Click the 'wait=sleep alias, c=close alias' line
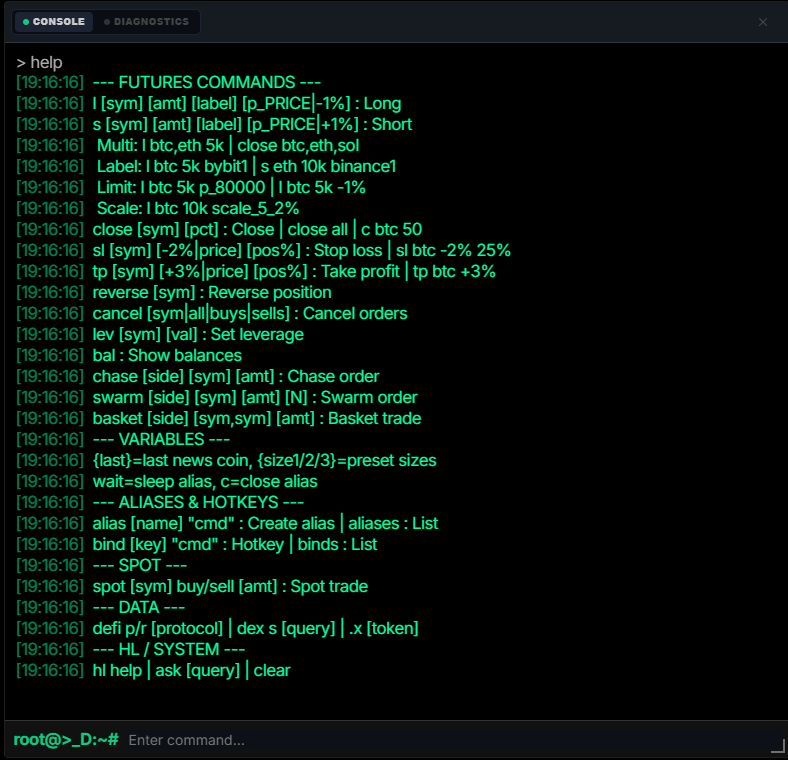Image resolution: width=788 pixels, height=760 pixels. coord(167,482)
